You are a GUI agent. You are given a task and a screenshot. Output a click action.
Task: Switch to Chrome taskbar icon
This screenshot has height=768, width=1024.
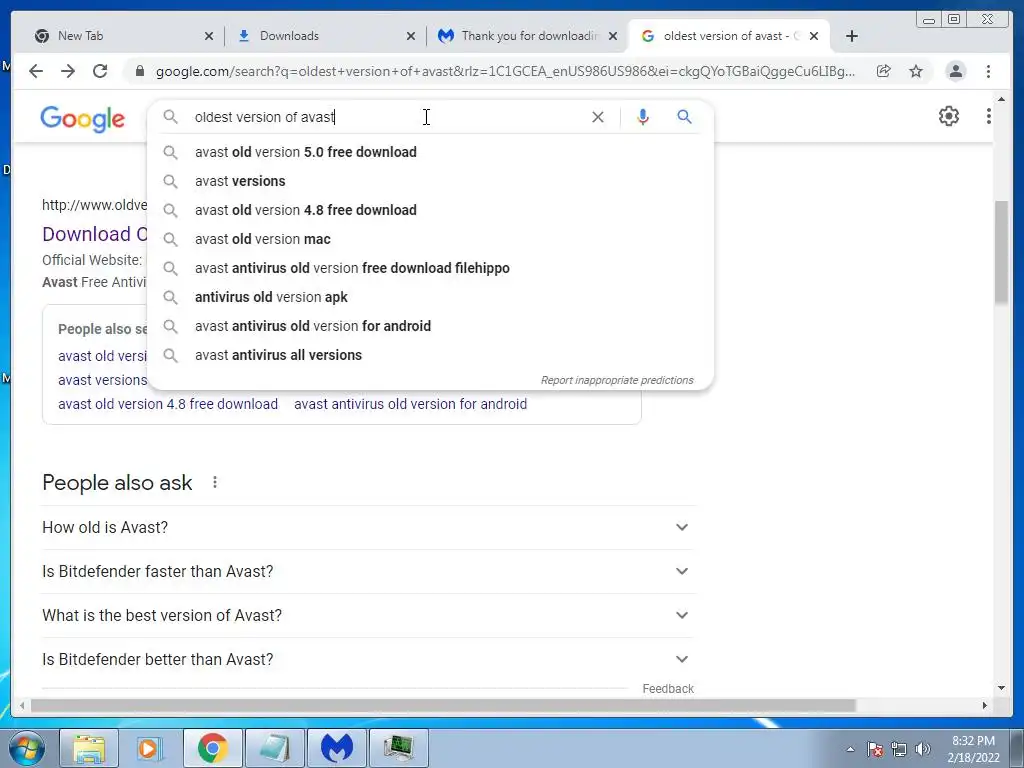click(x=213, y=748)
